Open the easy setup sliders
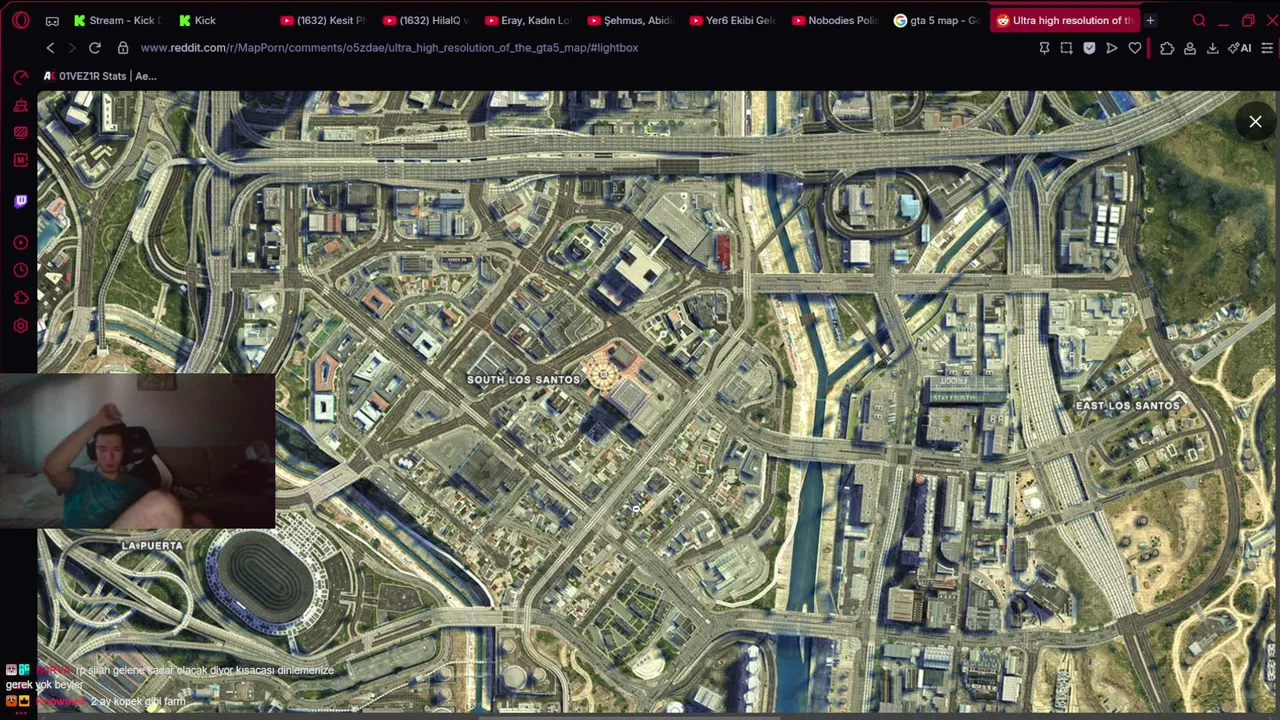The height and width of the screenshot is (720, 1280). pyautogui.click(x=1267, y=48)
